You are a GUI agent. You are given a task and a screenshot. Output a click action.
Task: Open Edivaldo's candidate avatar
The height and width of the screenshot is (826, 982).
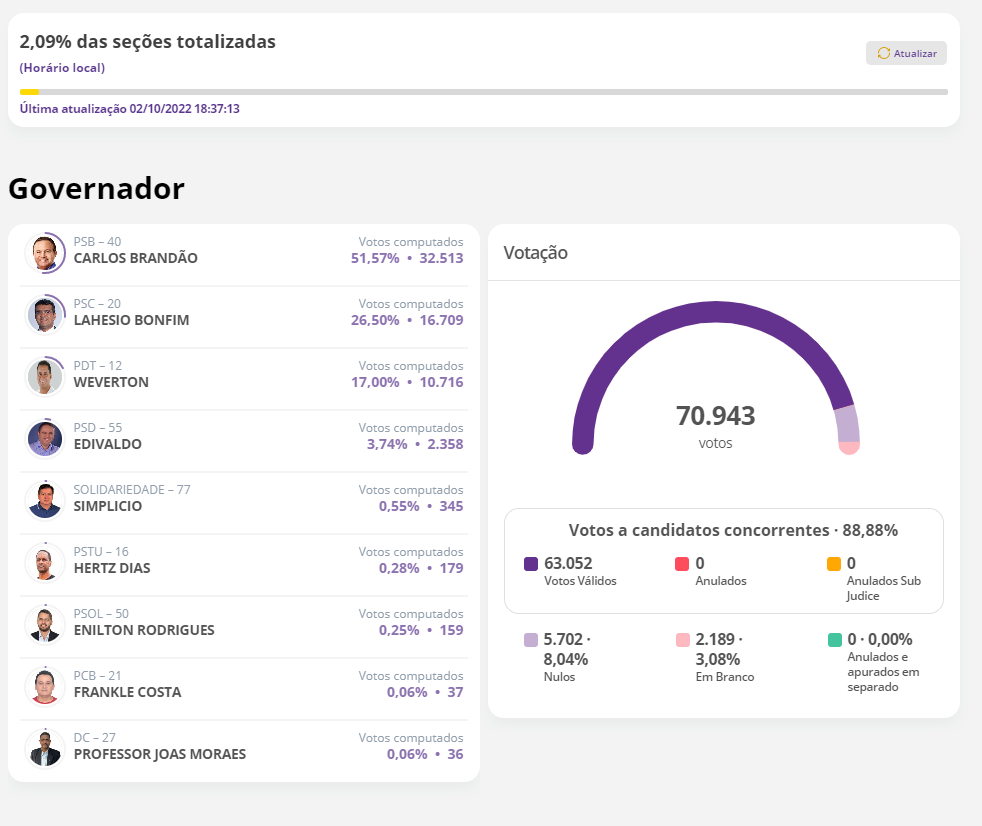[x=45, y=439]
